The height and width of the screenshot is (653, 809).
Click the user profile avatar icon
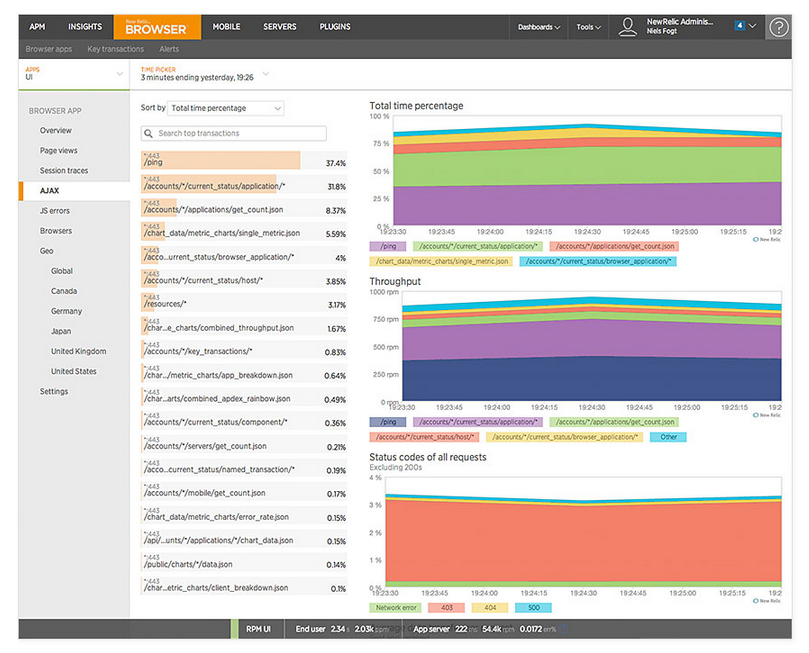point(627,27)
